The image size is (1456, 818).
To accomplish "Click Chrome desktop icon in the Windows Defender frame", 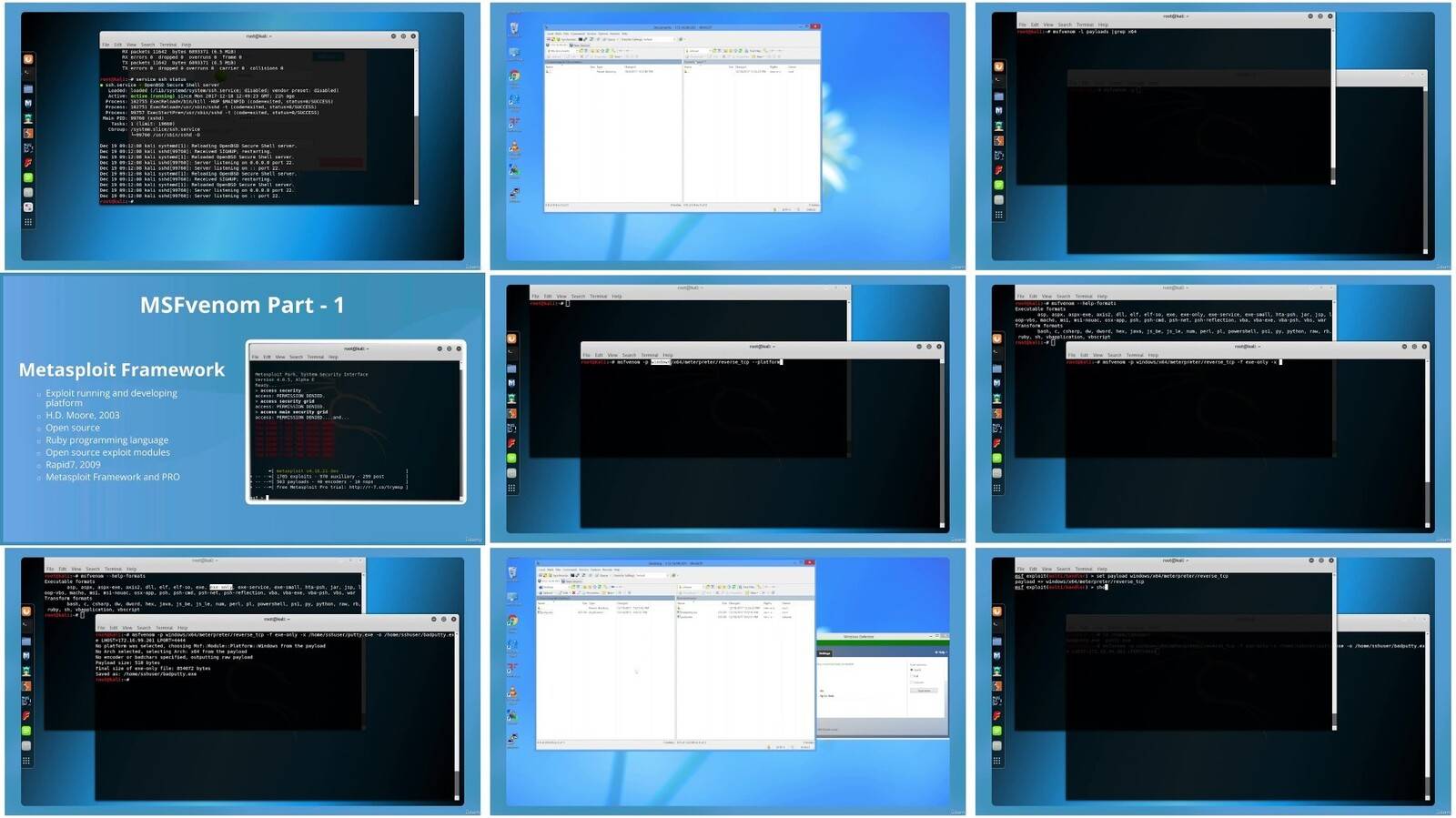I will click(x=514, y=621).
